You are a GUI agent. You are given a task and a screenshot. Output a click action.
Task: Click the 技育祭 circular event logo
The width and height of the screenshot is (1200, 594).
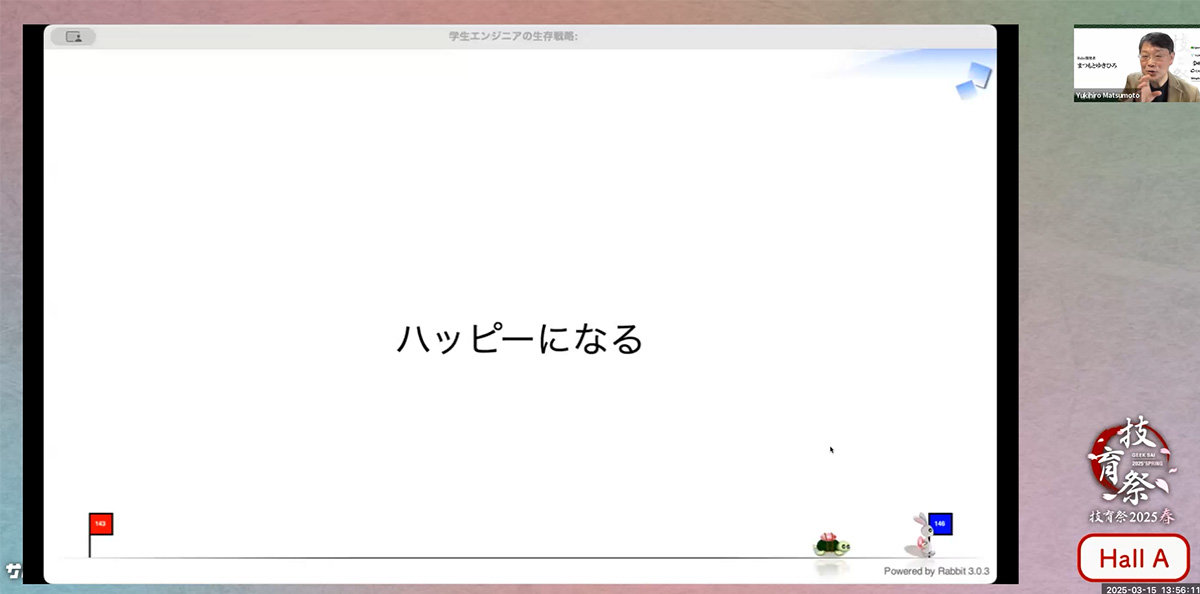click(x=1131, y=466)
